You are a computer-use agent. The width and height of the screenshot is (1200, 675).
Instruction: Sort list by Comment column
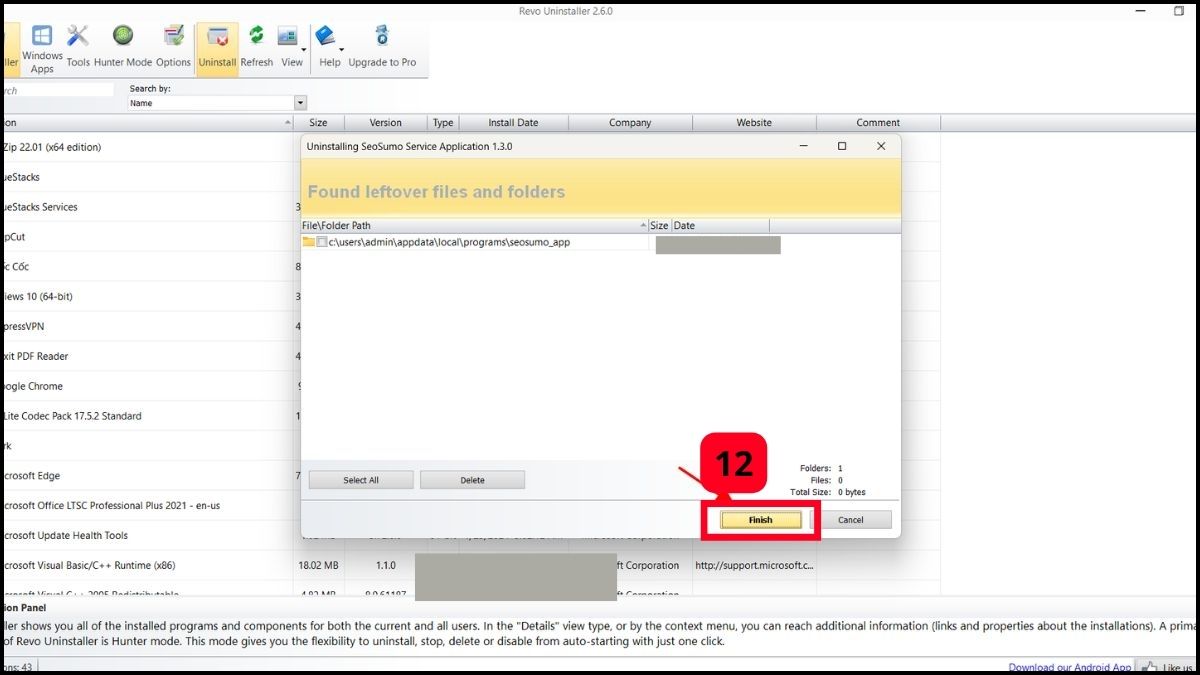pos(878,123)
